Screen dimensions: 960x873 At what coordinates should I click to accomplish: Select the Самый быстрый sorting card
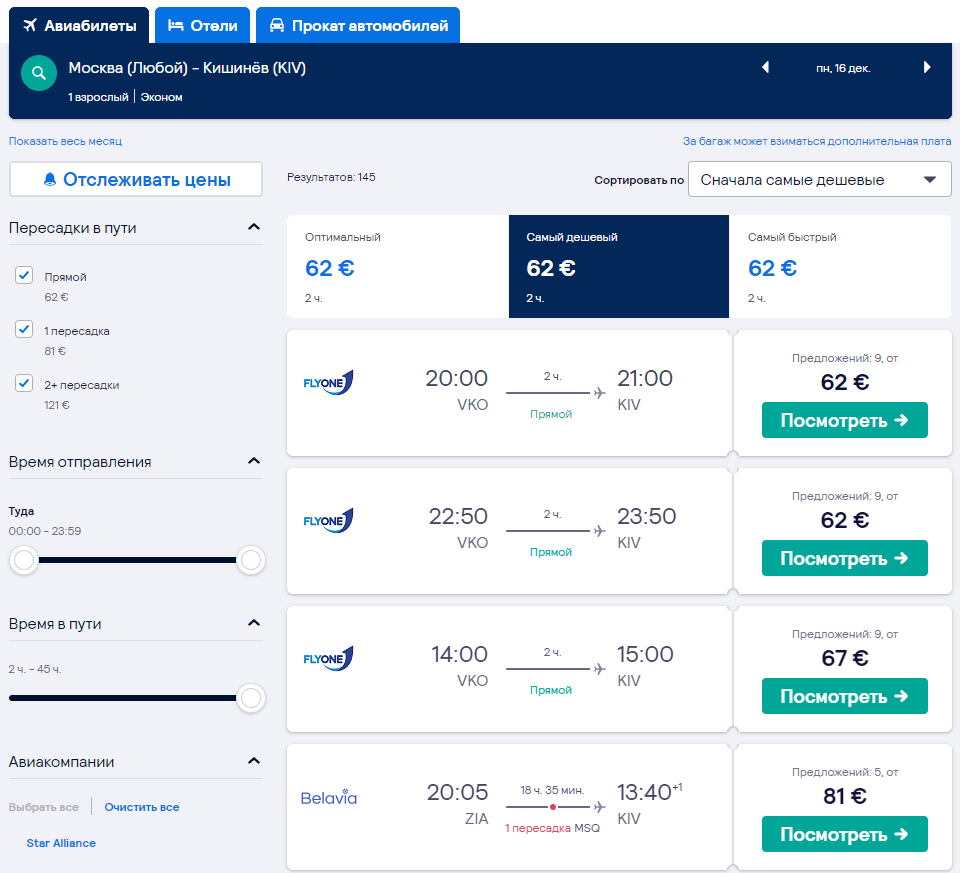pyautogui.click(x=839, y=266)
